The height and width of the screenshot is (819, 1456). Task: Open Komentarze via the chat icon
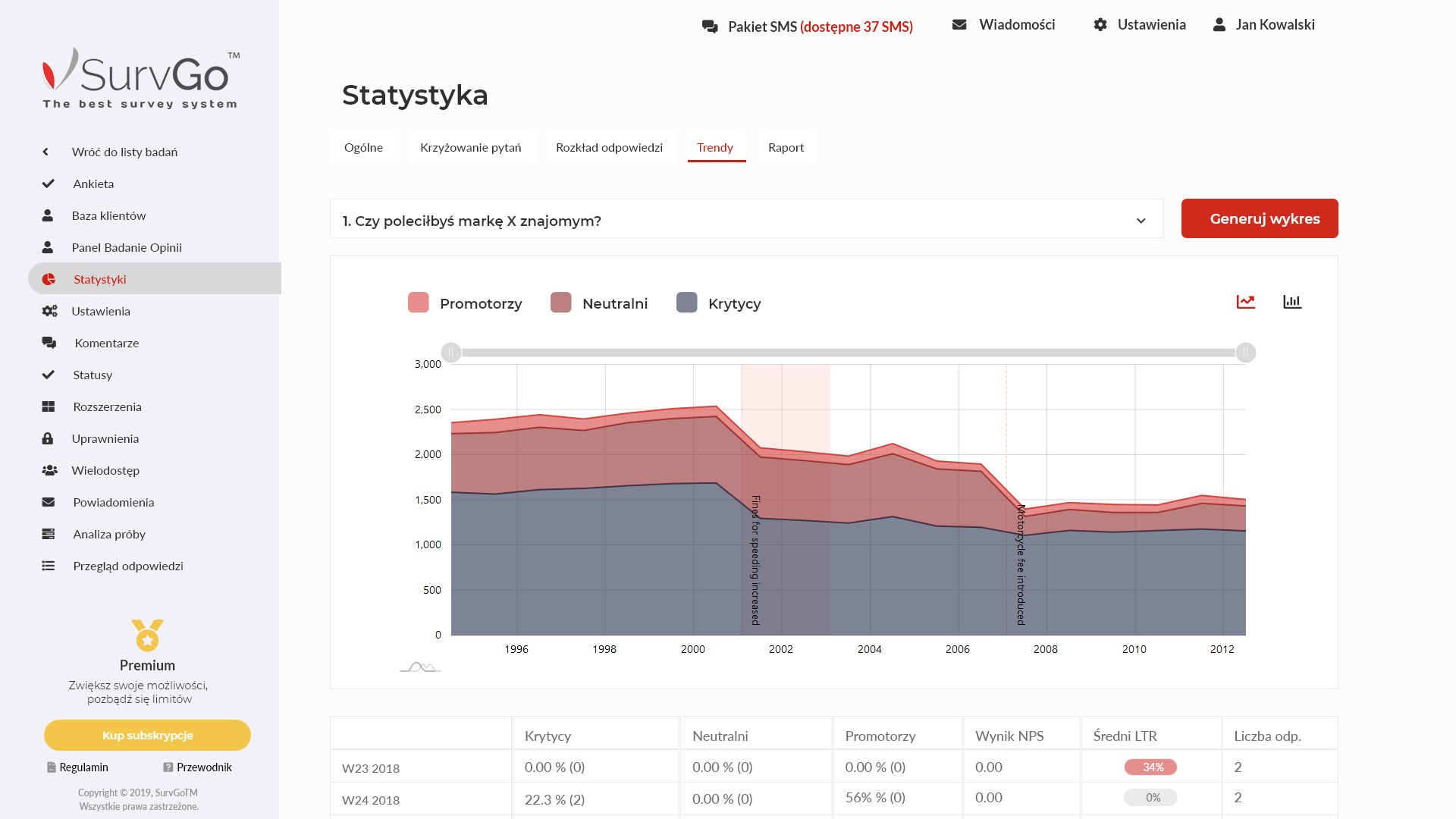106,343
